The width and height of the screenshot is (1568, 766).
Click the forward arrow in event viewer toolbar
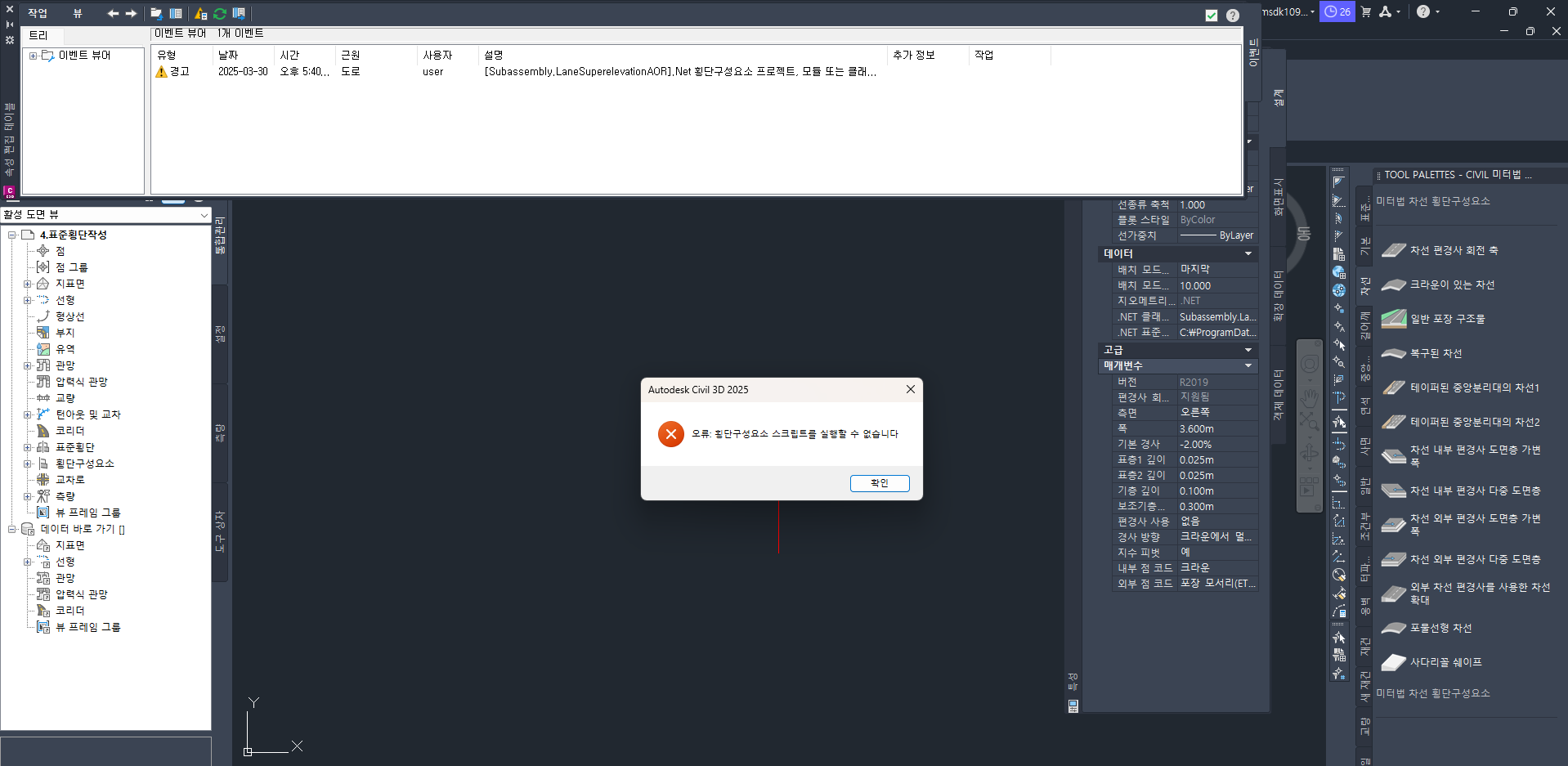point(131,13)
